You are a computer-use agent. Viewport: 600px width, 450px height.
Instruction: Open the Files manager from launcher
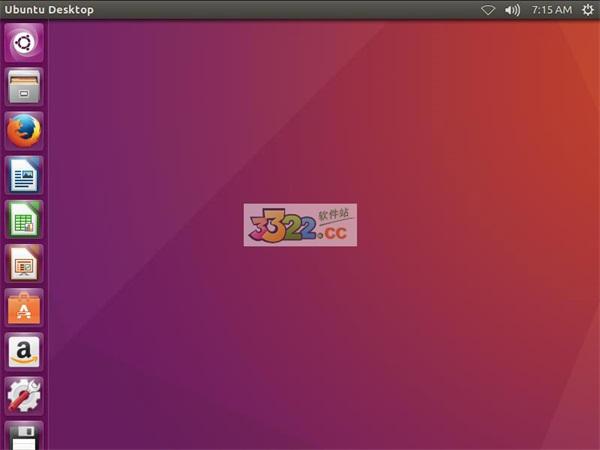(x=24, y=86)
